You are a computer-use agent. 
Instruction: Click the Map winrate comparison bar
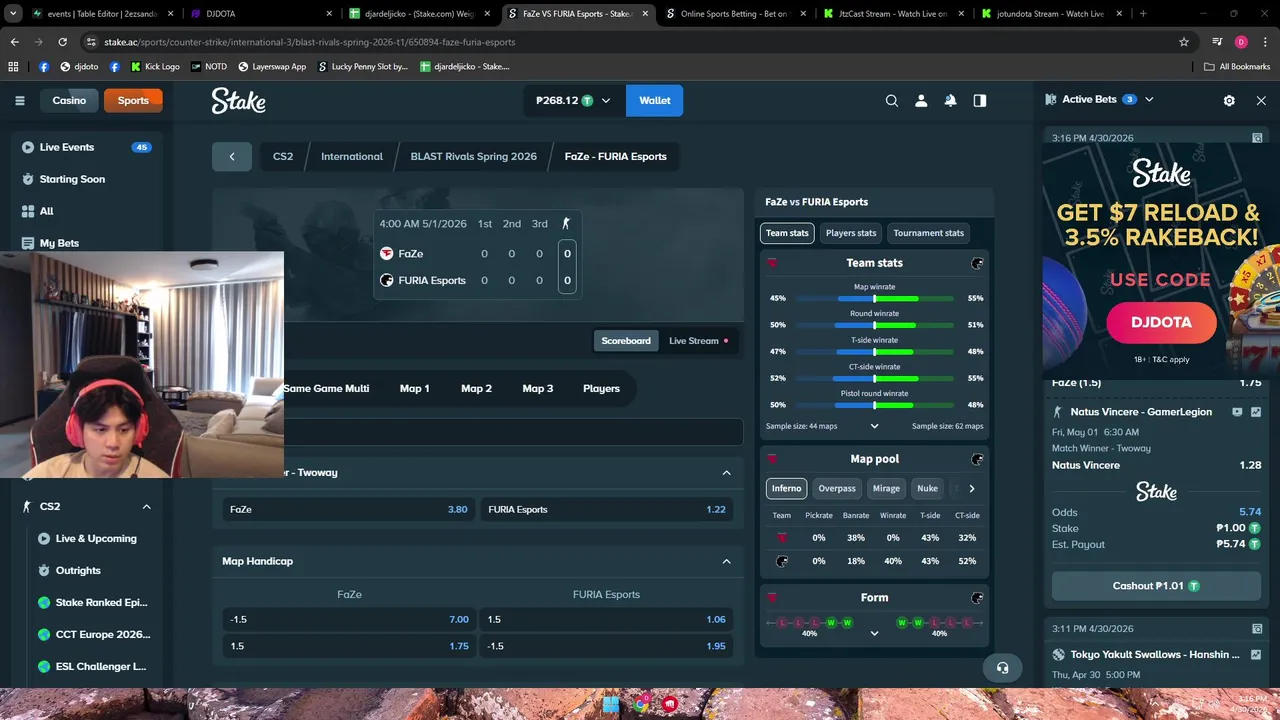pyautogui.click(x=874, y=298)
